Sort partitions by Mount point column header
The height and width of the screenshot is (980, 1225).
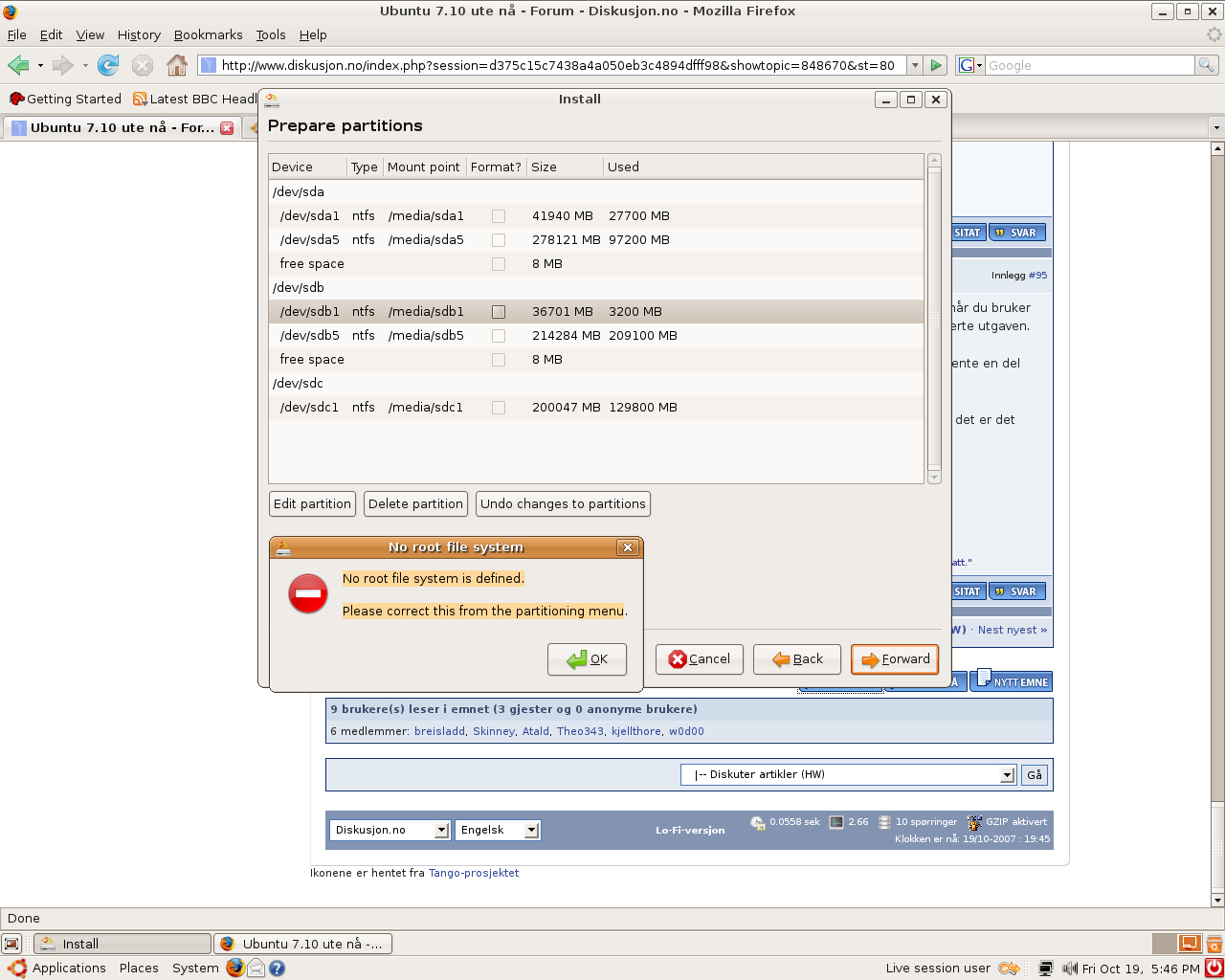click(x=423, y=167)
